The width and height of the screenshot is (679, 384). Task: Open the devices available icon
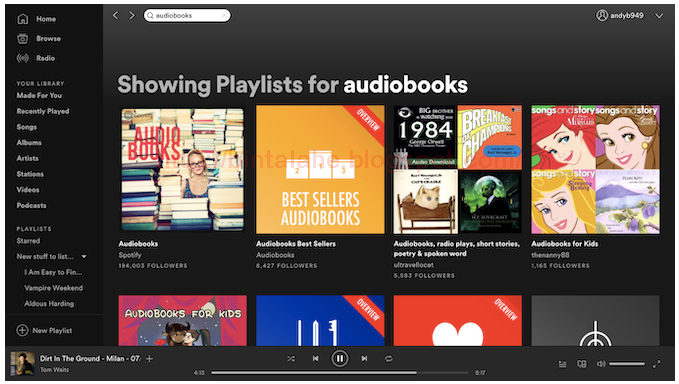[x=582, y=364]
